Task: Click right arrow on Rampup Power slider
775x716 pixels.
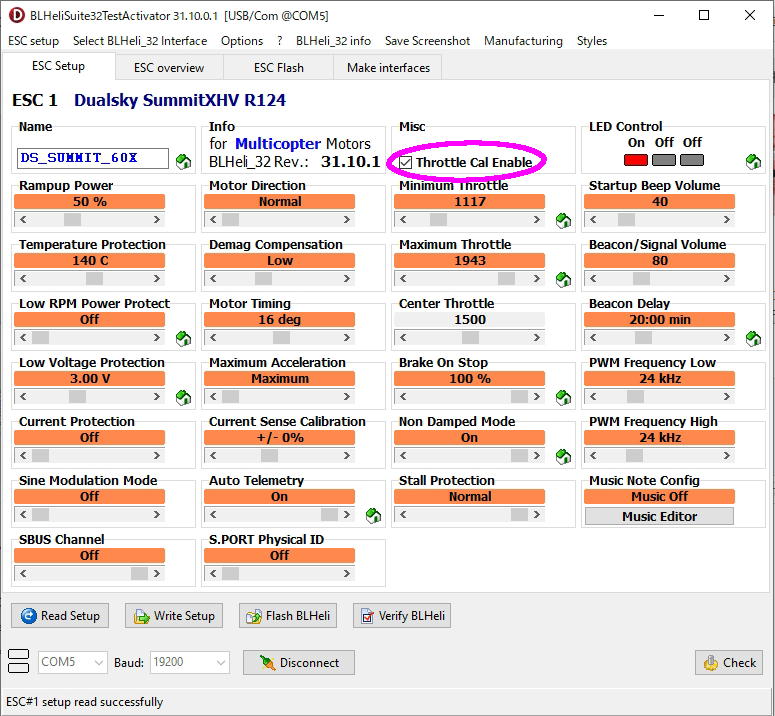Action: pyautogui.click(x=158, y=219)
